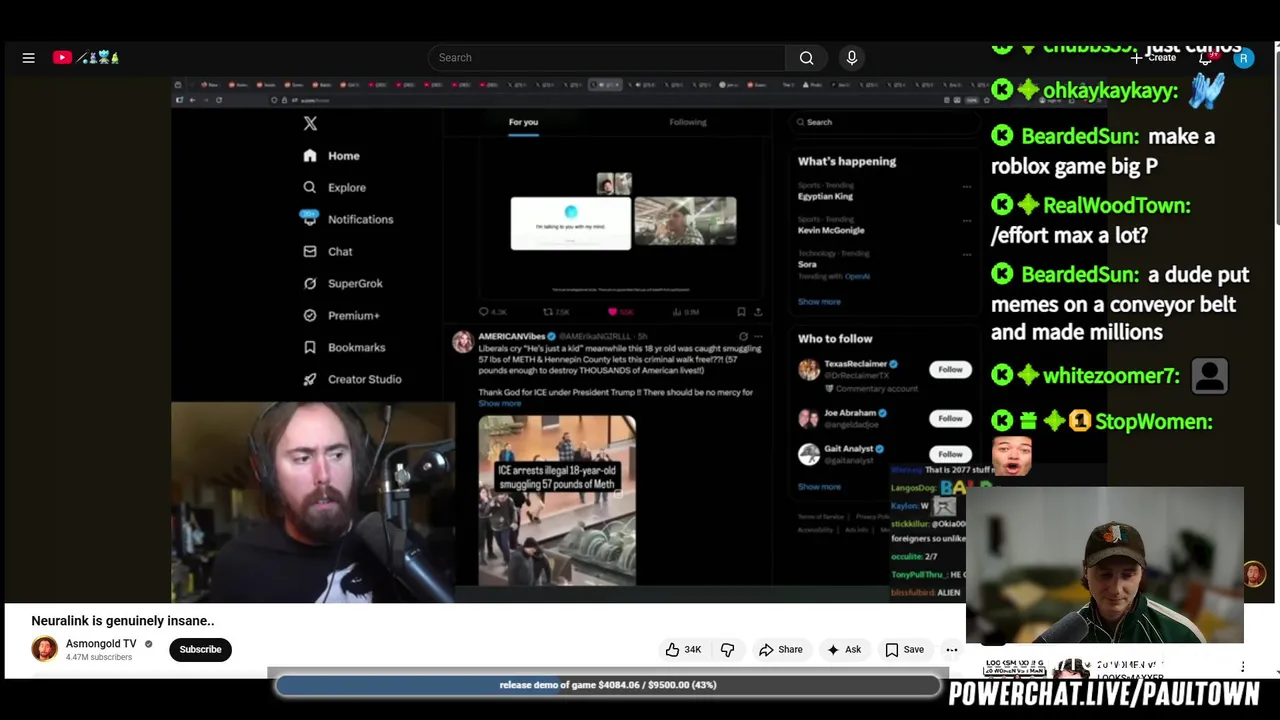The width and height of the screenshot is (1280, 720).
Task: Open the Sora trending topic
Action: 807,265
